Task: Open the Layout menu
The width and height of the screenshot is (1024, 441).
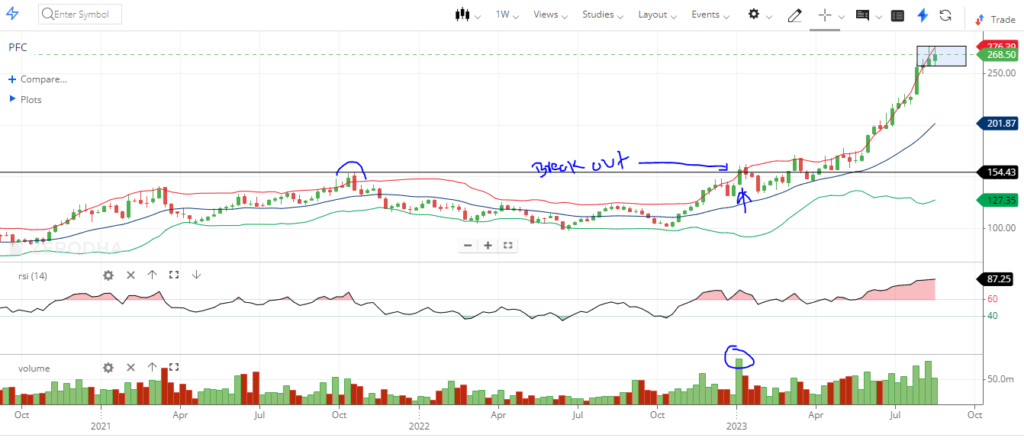Action: [x=657, y=14]
